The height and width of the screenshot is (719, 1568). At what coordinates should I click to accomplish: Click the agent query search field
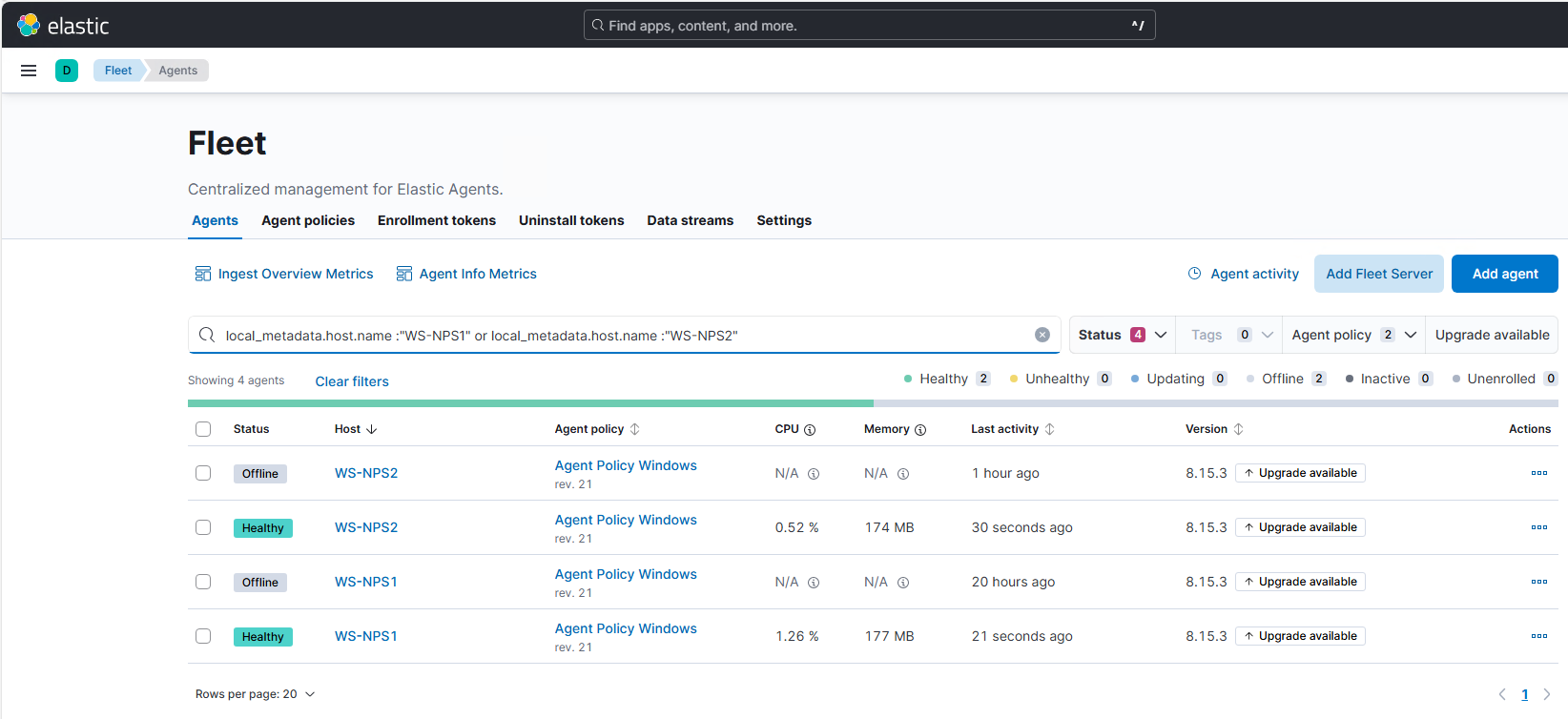tap(624, 335)
